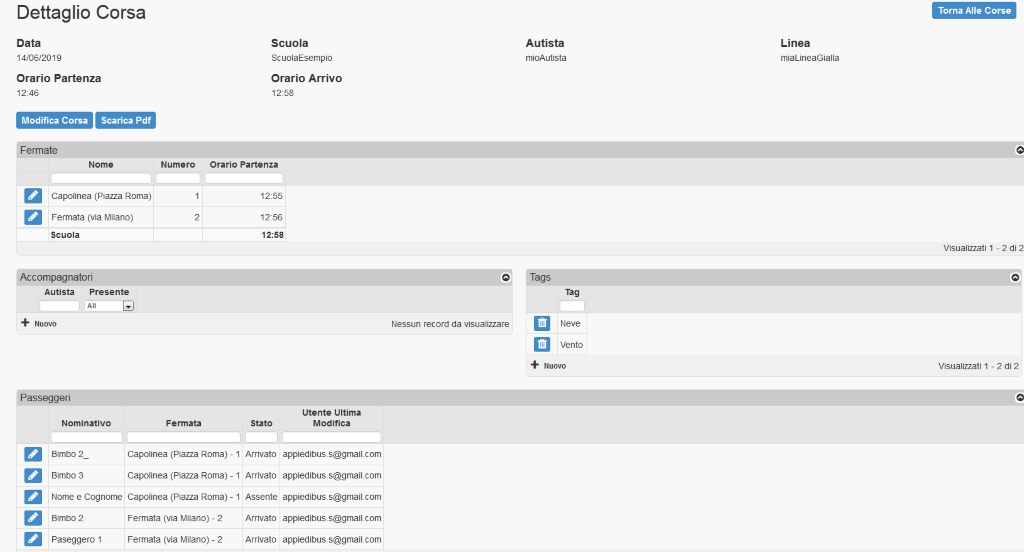The width and height of the screenshot is (1024, 552).
Task: Delete the Vento tag
Action: (x=542, y=344)
